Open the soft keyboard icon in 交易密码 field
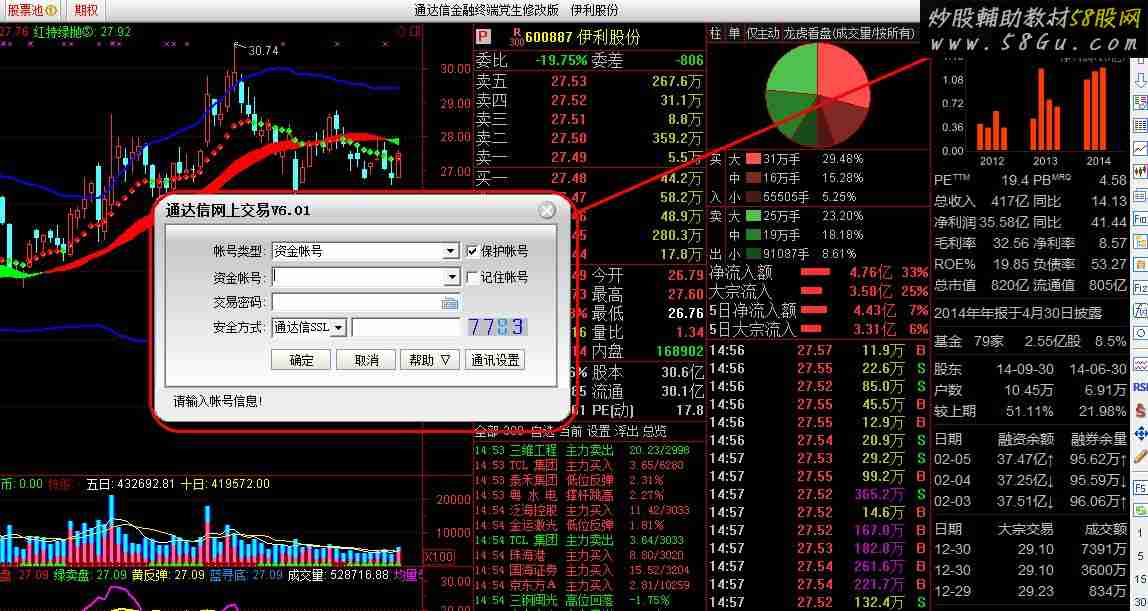The height and width of the screenshot is (611, 1148). pyautogui.click(x=450, y=302)
